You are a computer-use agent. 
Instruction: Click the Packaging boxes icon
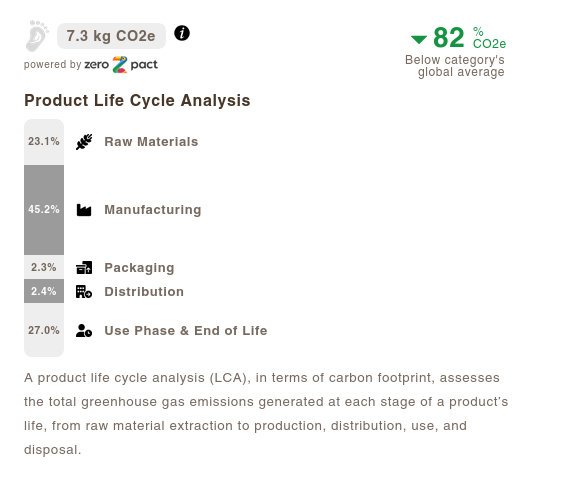tap(84, 268)
